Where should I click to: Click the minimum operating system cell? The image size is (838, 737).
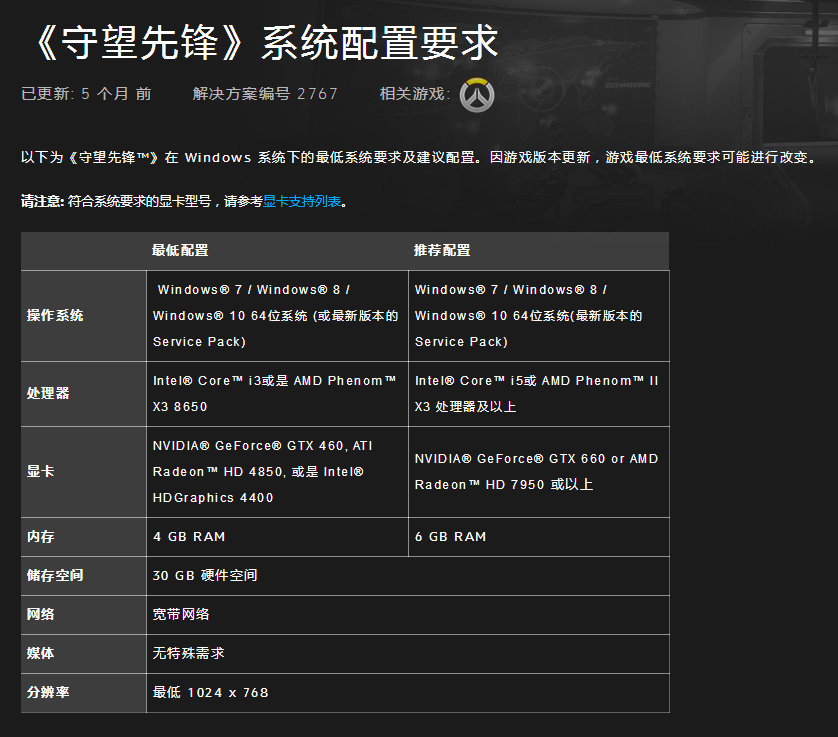click(x=277, y=316)
